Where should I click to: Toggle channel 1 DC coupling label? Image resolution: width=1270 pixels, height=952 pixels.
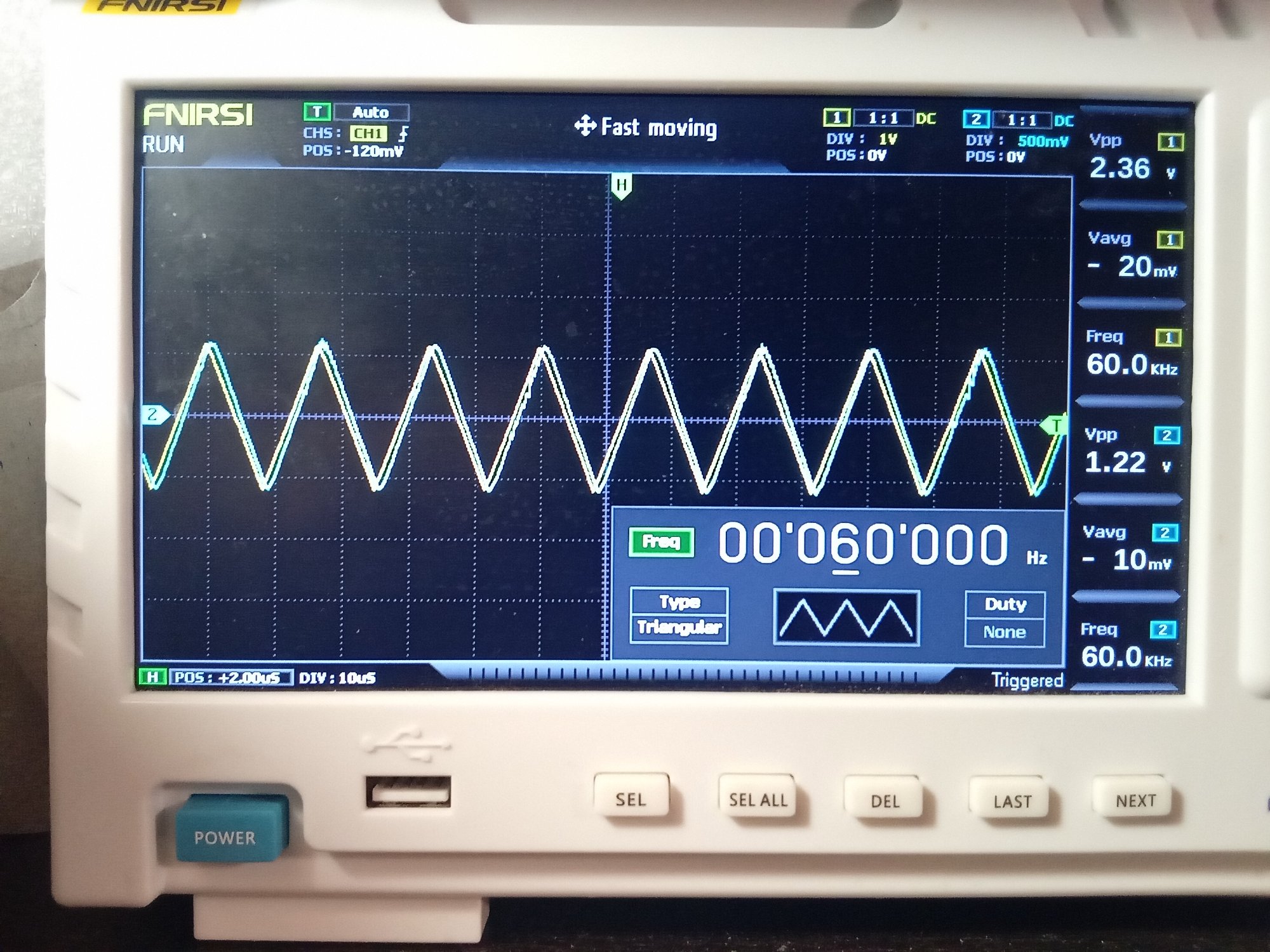pyautogui.click(x=926, y=119)
